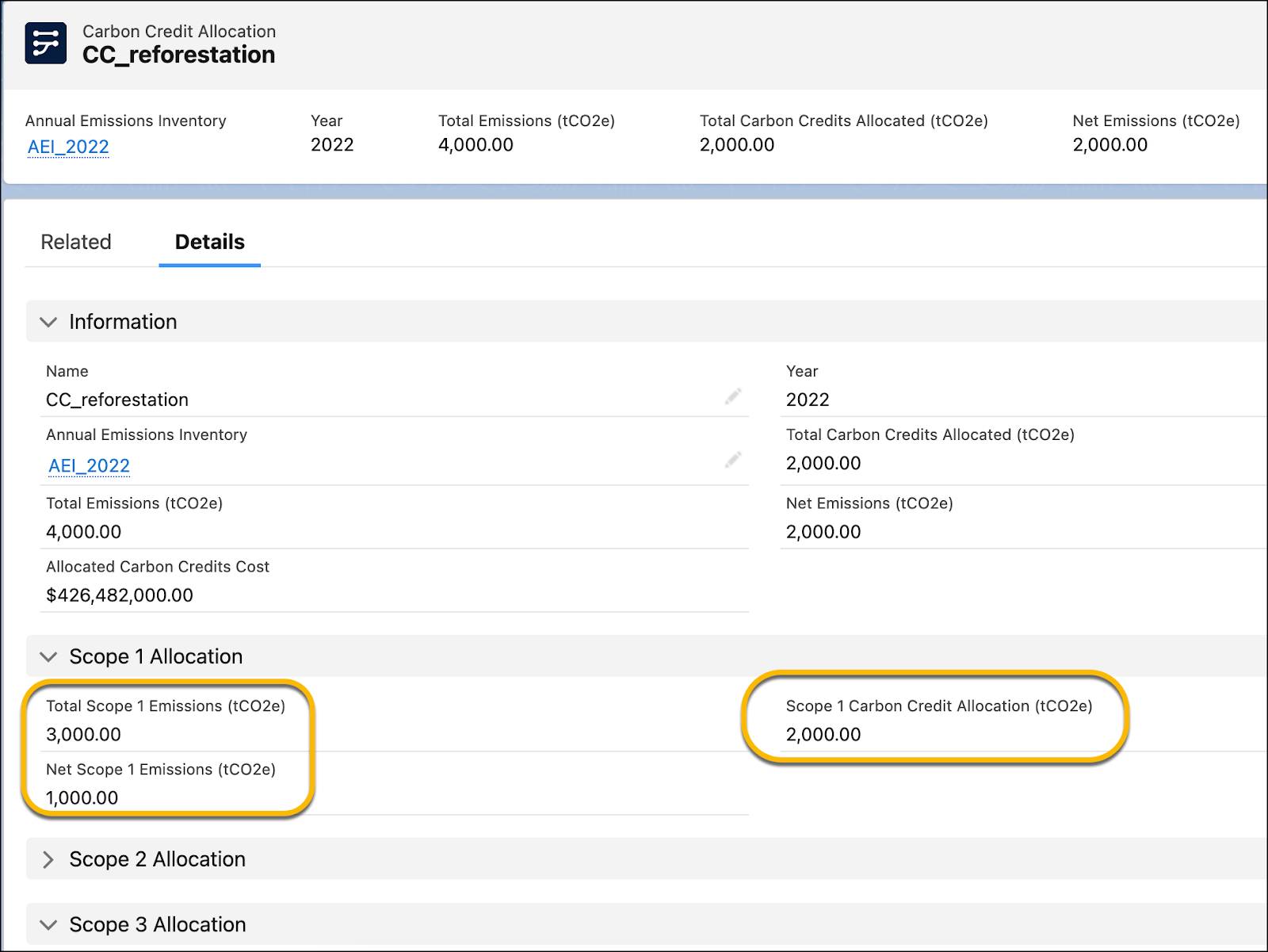Click the highlighted Scope 1 Carbon Credit Allocation value

[823, 734]
